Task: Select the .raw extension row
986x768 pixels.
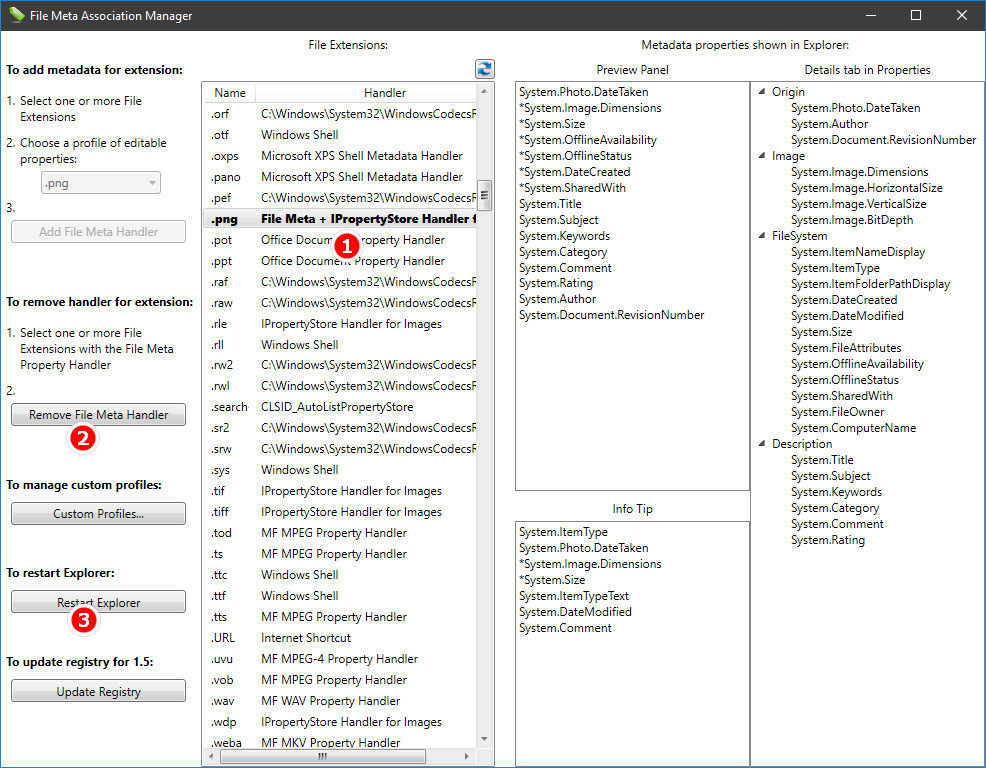Action: (x=340, y=303)
